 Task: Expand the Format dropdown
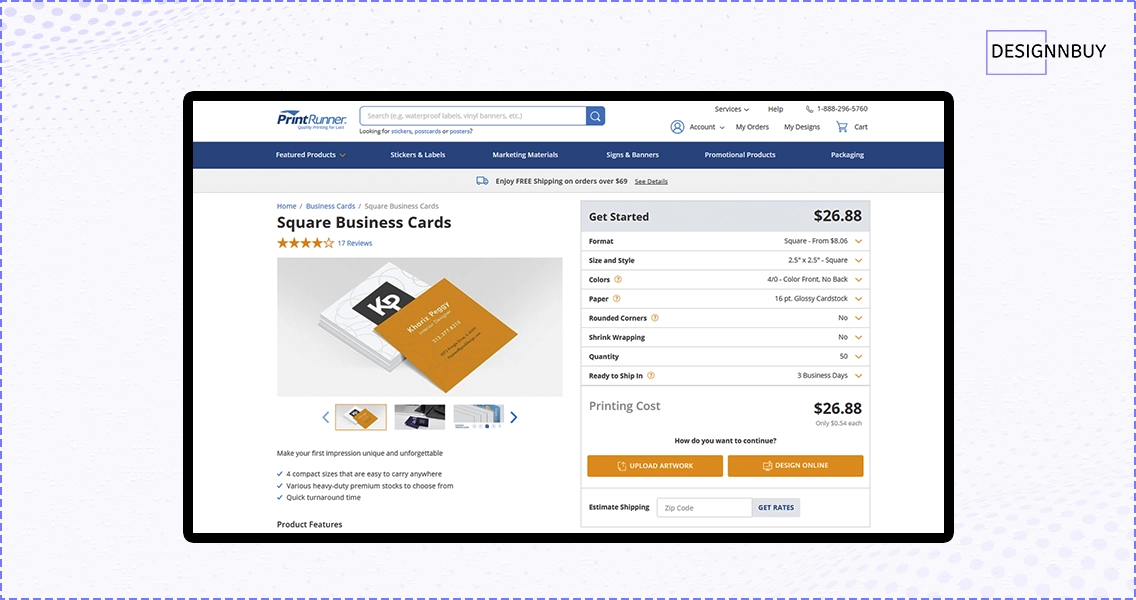859,241
